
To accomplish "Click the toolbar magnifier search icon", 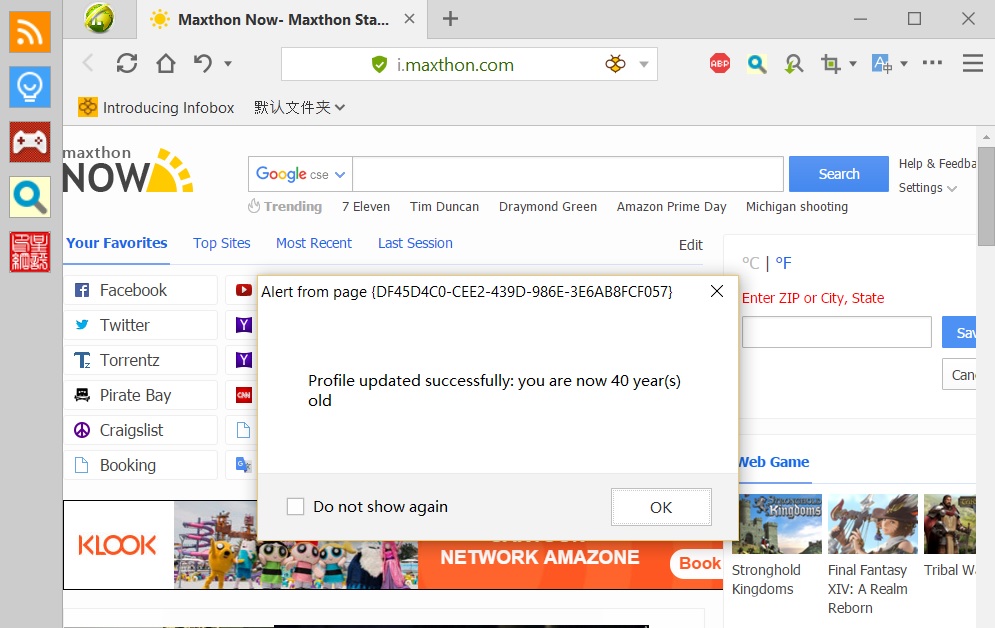I will coord(756,63).
